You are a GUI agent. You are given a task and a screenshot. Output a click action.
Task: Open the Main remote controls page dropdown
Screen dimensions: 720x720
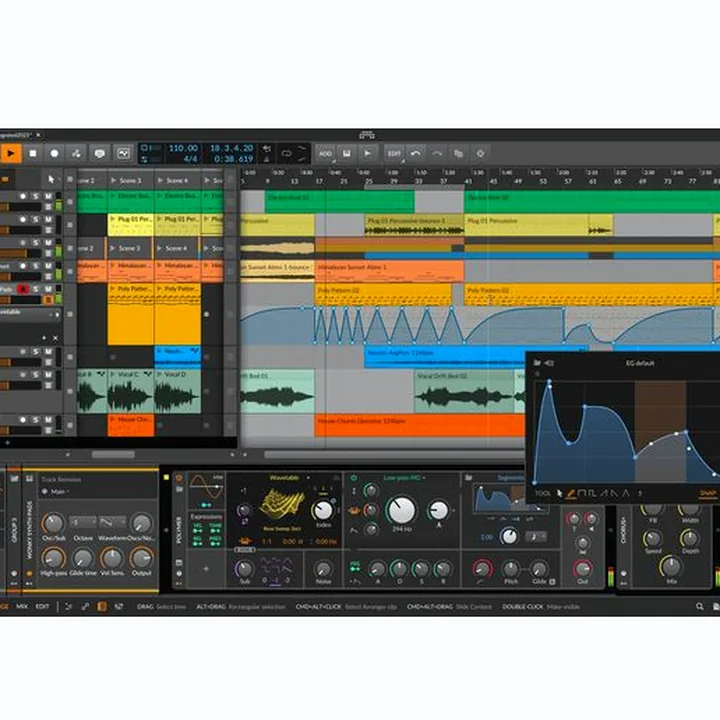pyautogui.click(x=58, y=491)
